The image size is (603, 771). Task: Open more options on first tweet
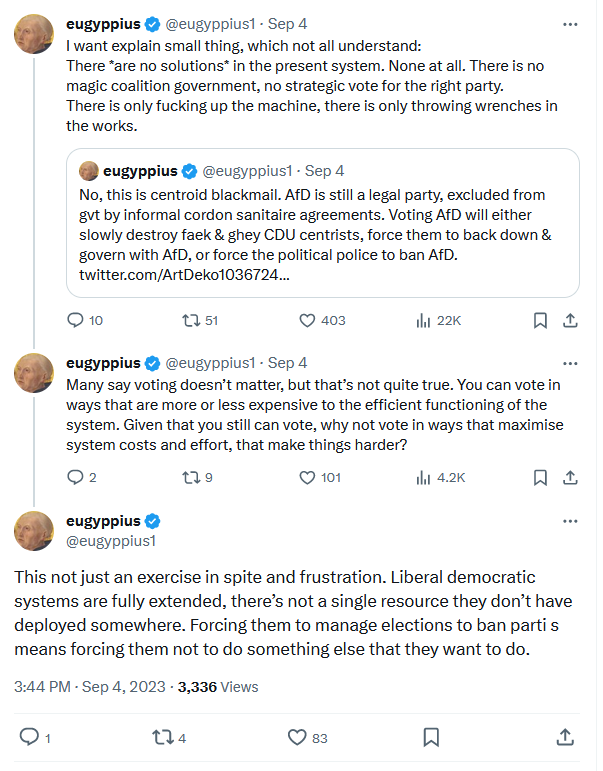(x=570, y=24)
